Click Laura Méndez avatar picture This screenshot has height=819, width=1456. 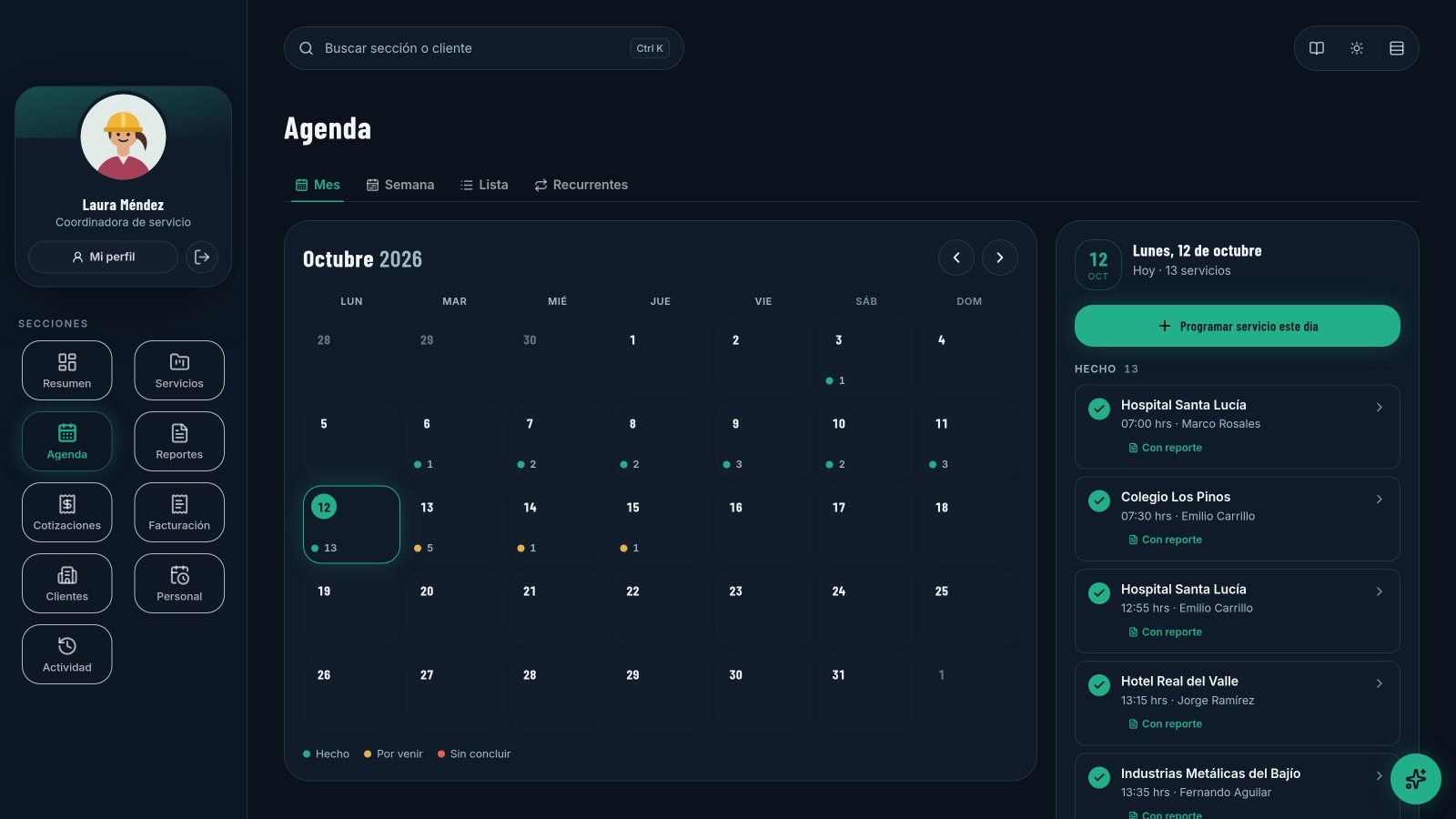point(123,137)
